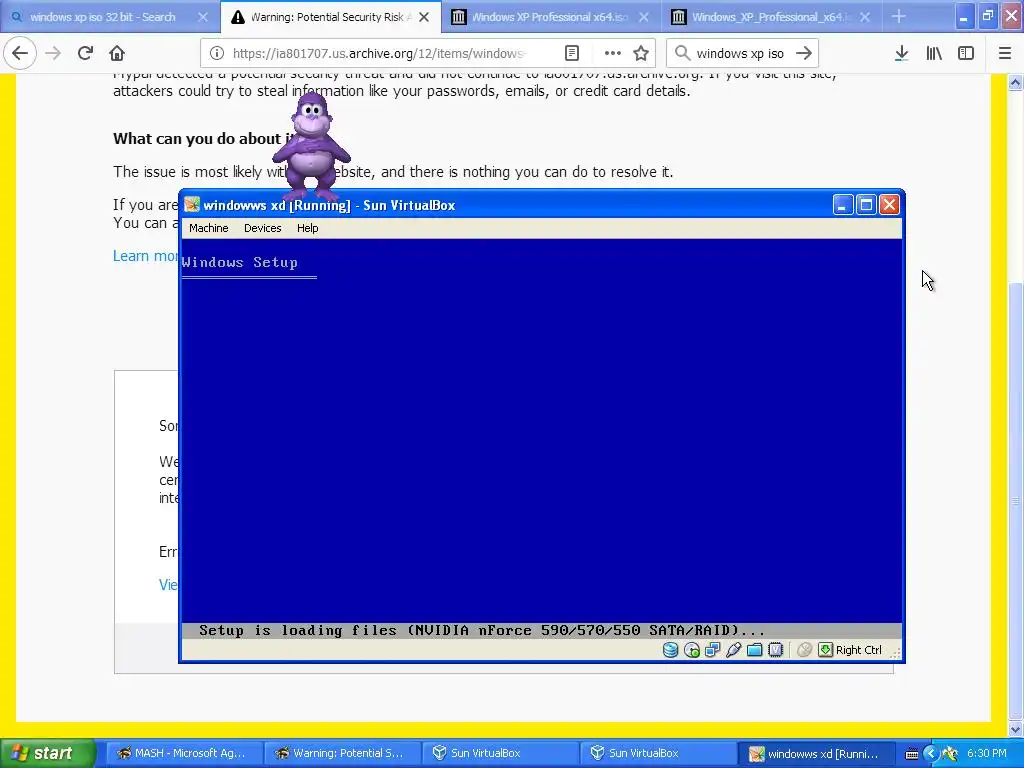Image resolution: width=1024 pixels, height=768 pixels.
Task: Switch to Warning: Potential Security taskbar item
Action: coord(342,754)
